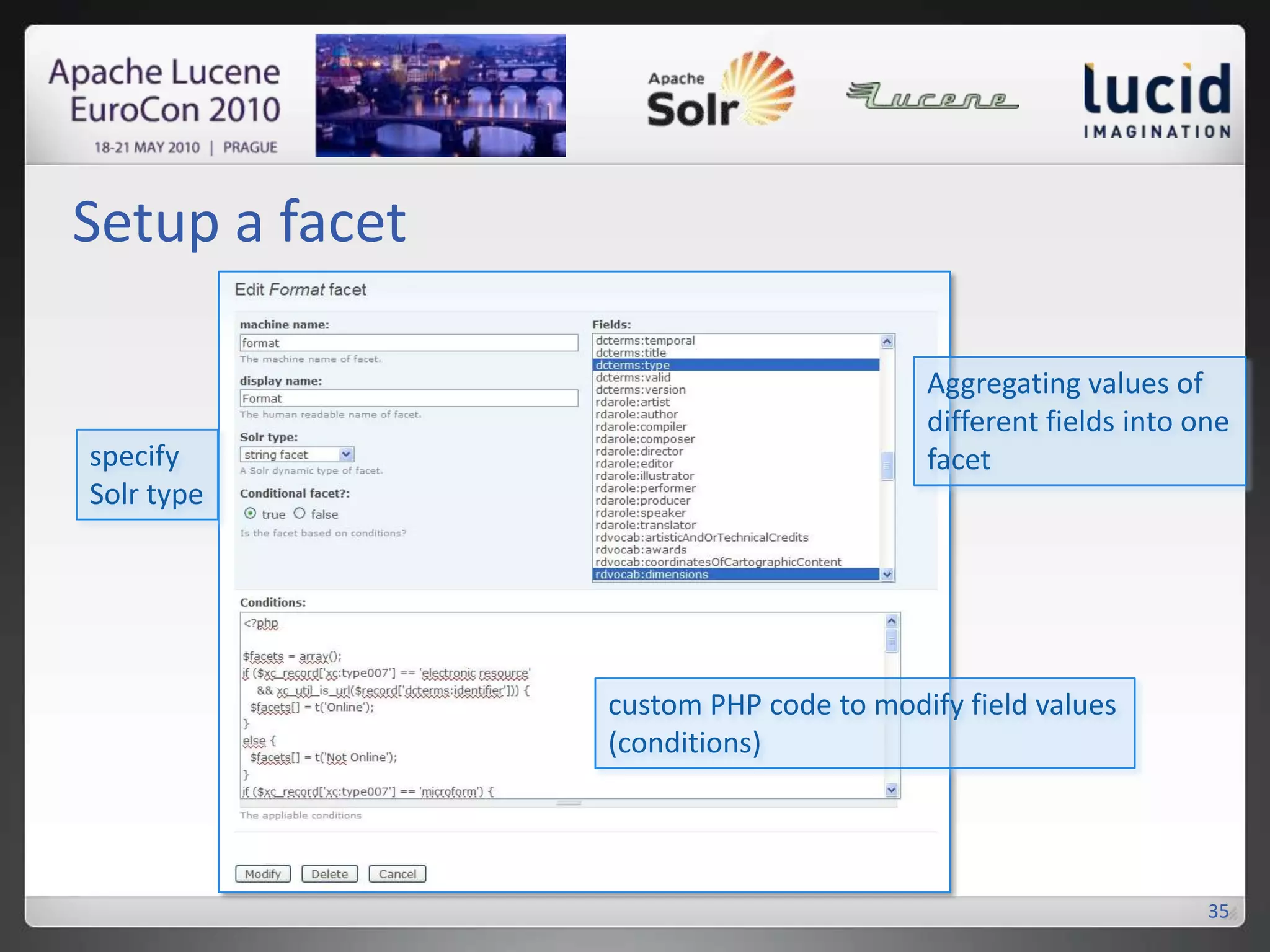Click Conditions box scroll-up arrow
Screen dimensions: 1270x952
892,621
